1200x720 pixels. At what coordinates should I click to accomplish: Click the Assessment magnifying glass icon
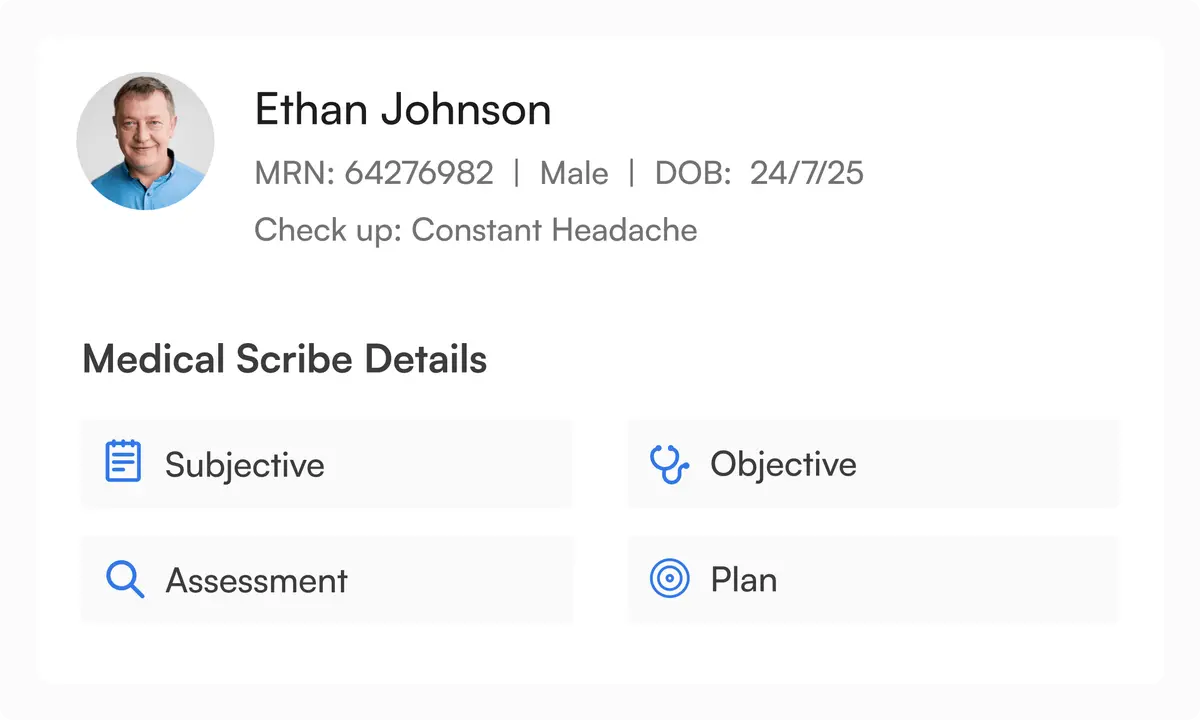pyautogui.click(x=125, y=580)
